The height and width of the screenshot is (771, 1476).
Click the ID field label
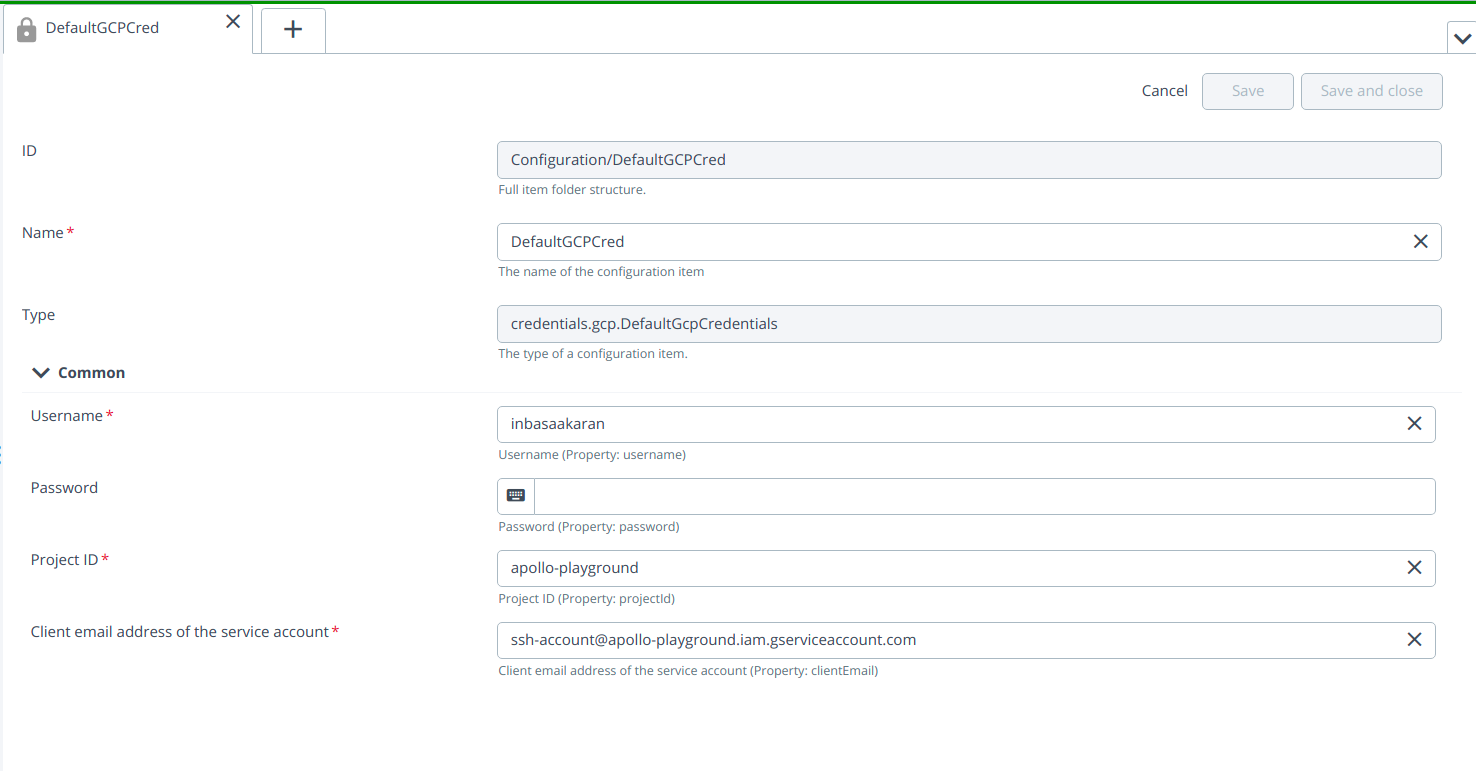tap(29, 151)
